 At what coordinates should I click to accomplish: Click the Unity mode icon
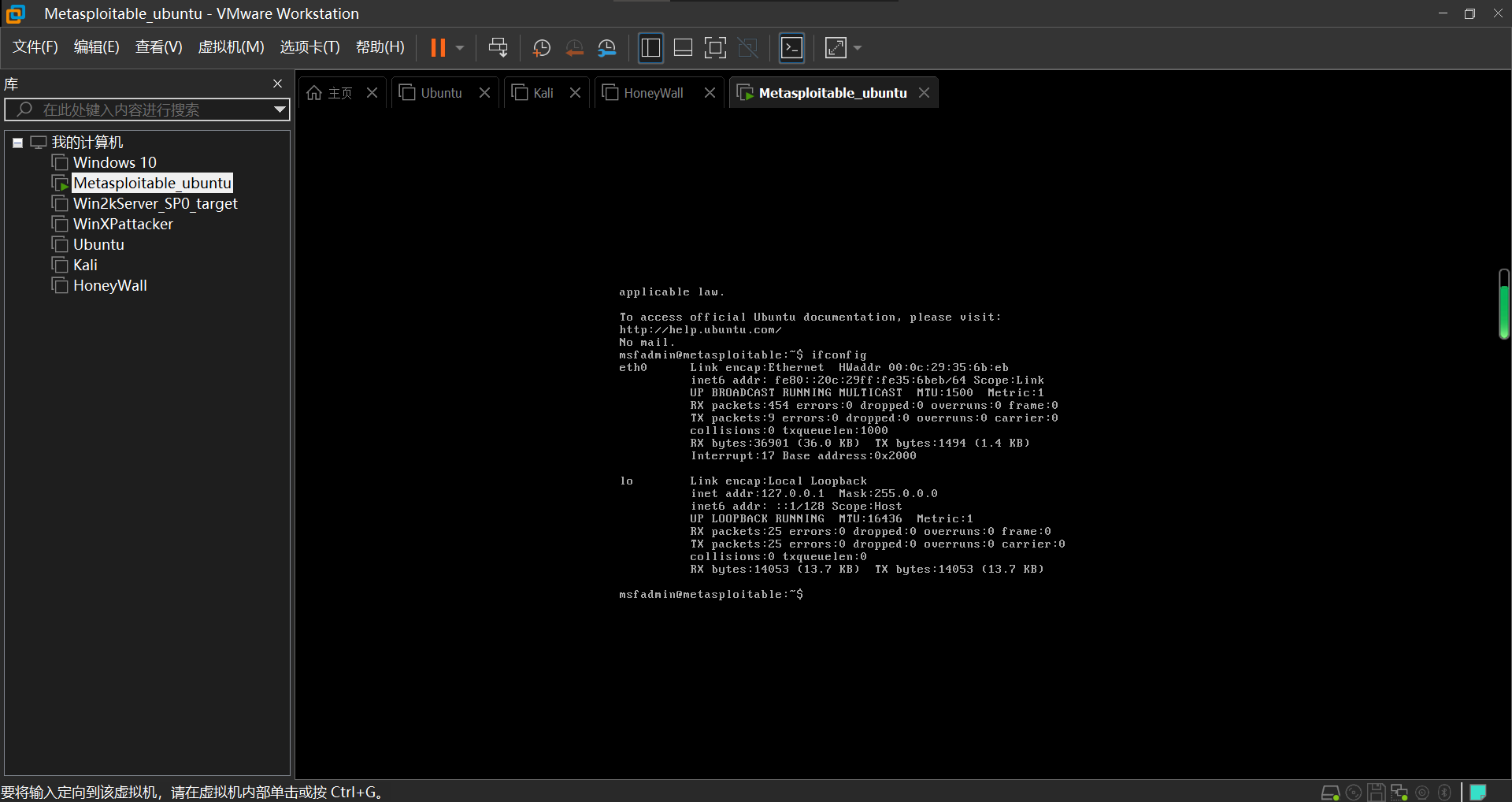tap(748, 48)
